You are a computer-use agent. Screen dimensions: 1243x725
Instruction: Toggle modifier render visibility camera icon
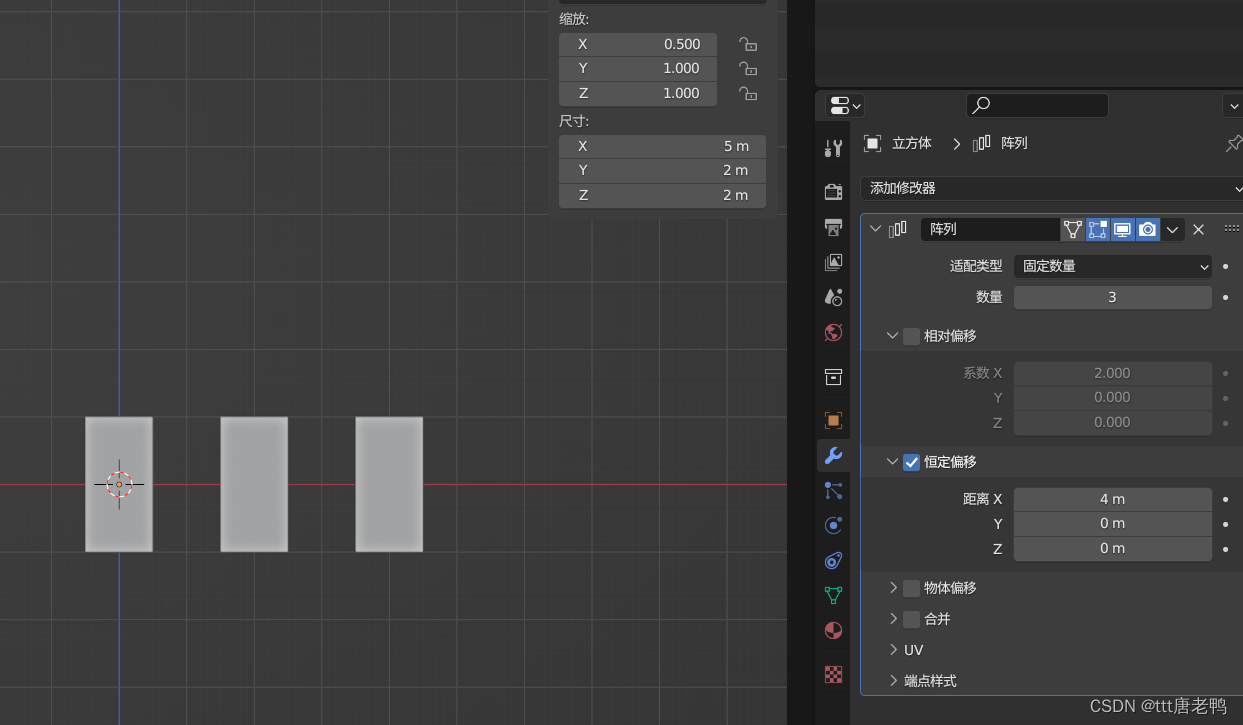[1147, 229]
